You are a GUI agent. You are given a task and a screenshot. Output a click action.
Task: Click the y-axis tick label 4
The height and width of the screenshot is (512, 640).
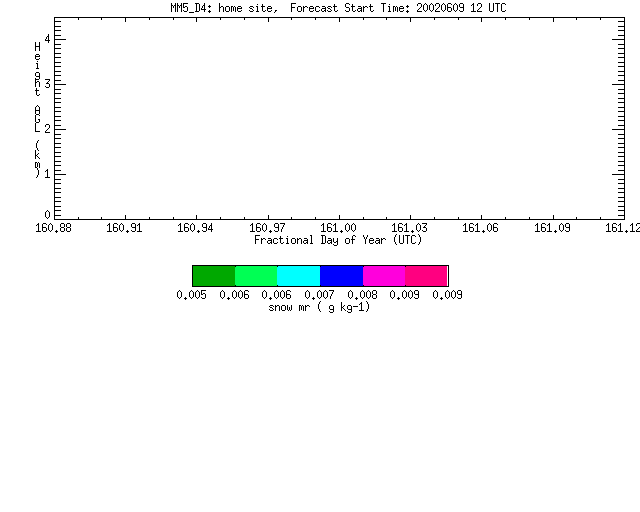47,39
